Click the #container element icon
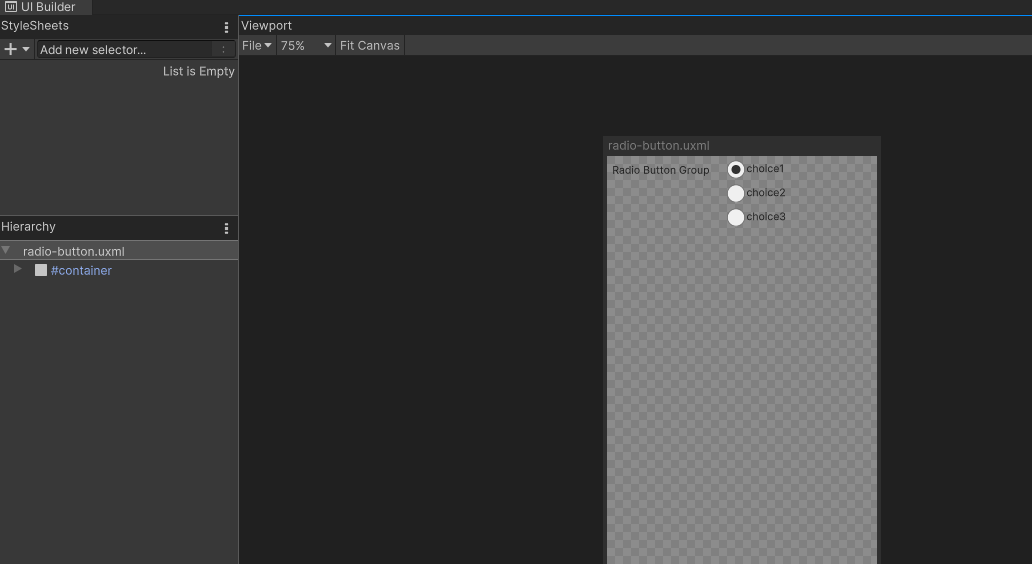The height and width of the screenshot is (564, 1032). (x=41, y=270)
